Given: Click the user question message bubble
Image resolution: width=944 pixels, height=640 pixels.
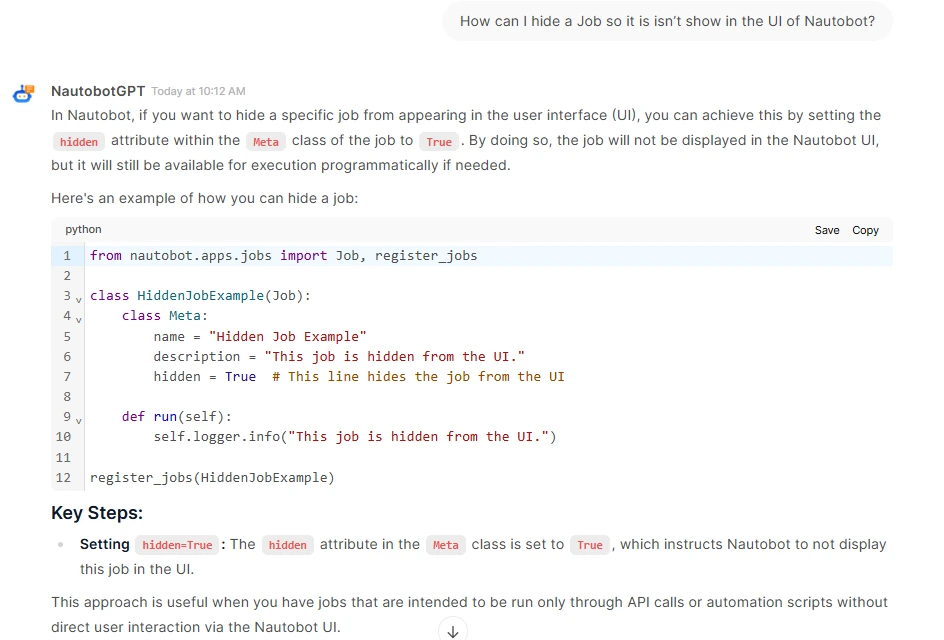Looking at the screenshot, I should [x=667, y=21].
